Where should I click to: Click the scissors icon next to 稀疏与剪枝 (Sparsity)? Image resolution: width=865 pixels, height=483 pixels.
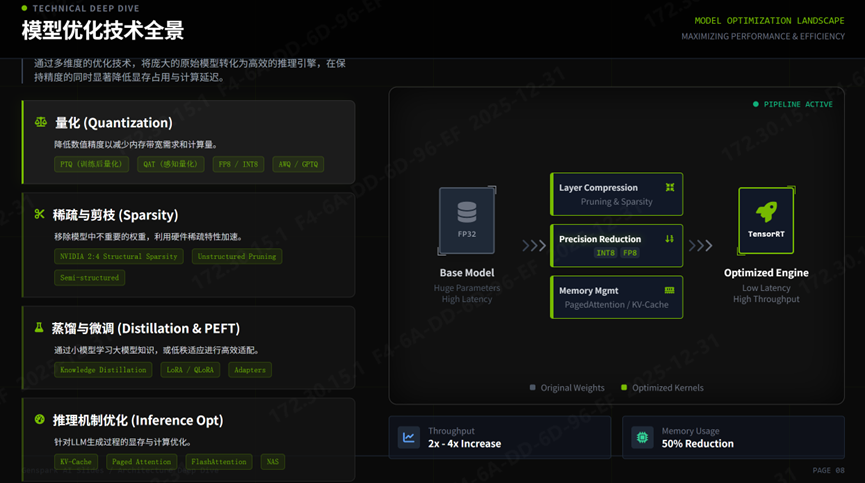[x=39, y=214]
